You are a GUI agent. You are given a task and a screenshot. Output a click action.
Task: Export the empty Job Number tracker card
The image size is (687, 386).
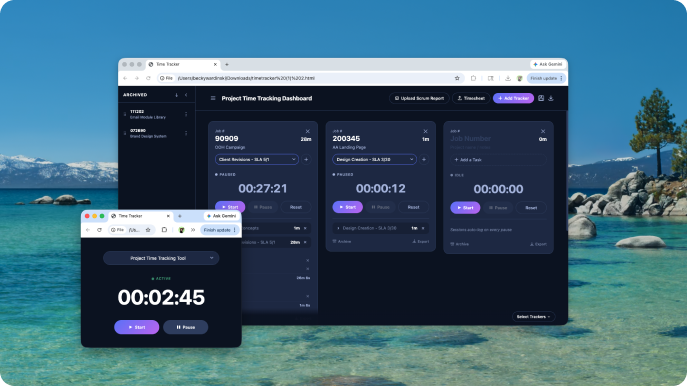538,244
